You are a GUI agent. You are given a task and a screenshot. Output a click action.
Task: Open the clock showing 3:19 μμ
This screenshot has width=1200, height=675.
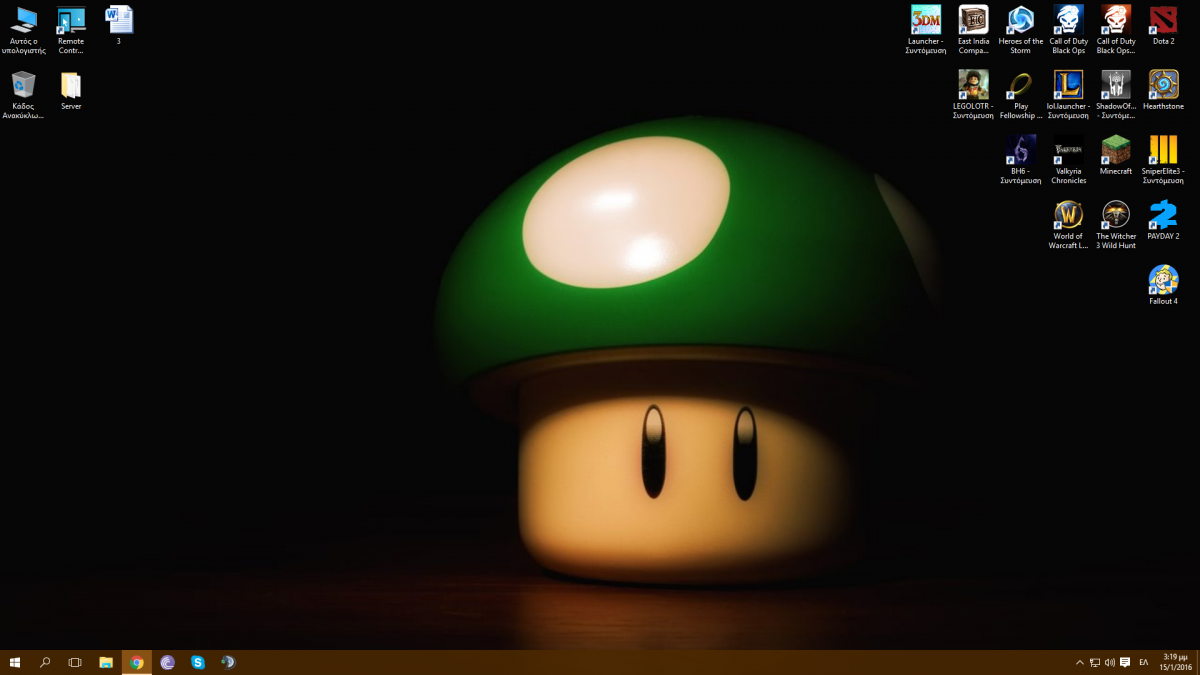[x=1175, y=662]
